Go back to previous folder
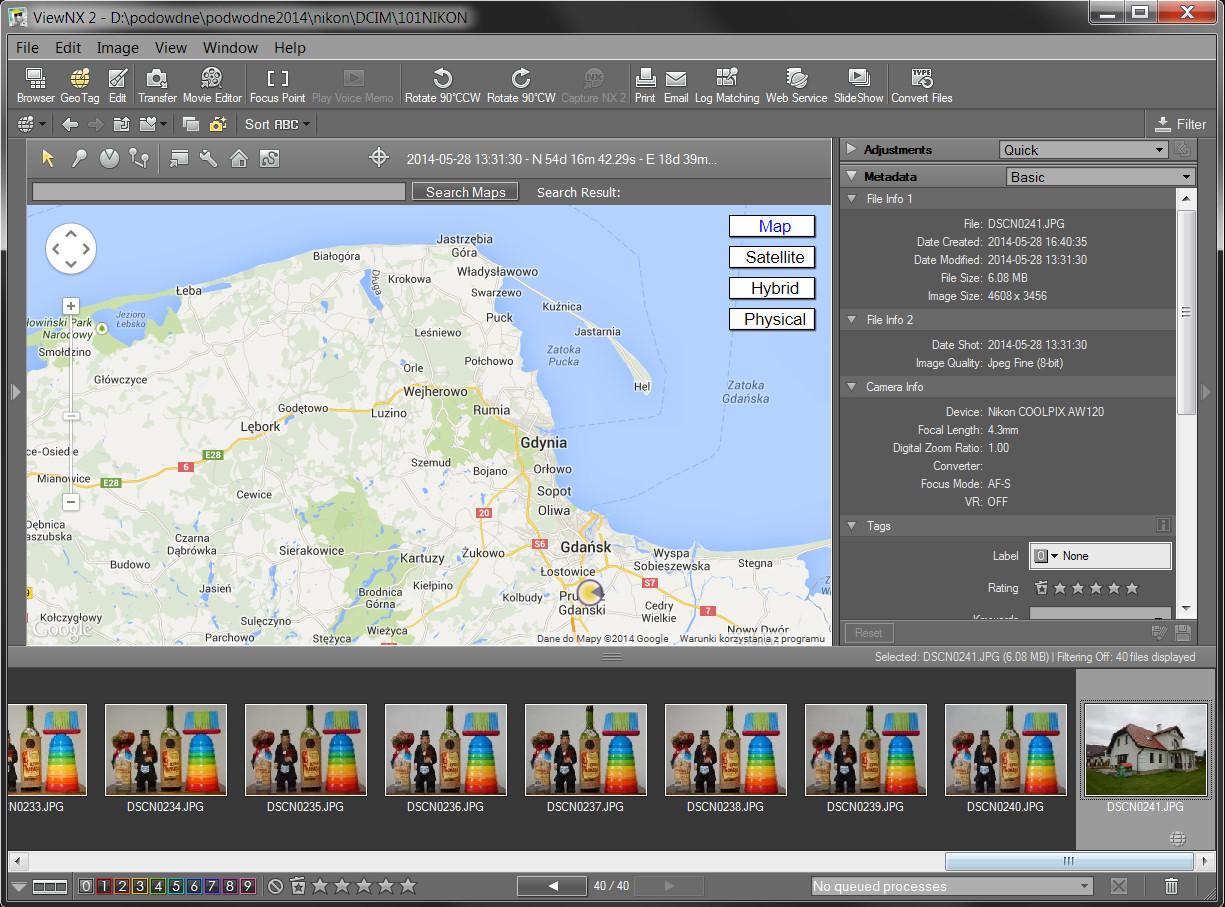Viewport: 1225px width, 907px height. pyautogui.click(x=69, y=124)
